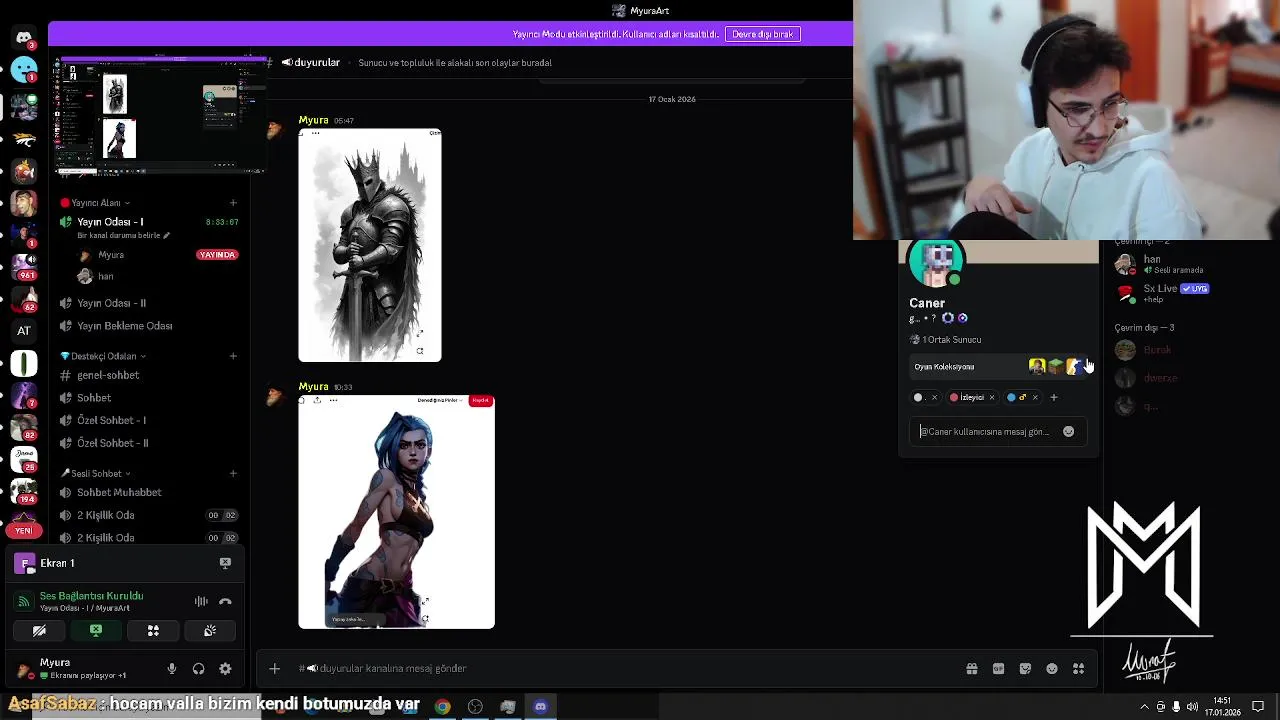Open activities button in voice panel
Image resolution: width=1280 pixels, height=720 pixels.
point(153,631)
